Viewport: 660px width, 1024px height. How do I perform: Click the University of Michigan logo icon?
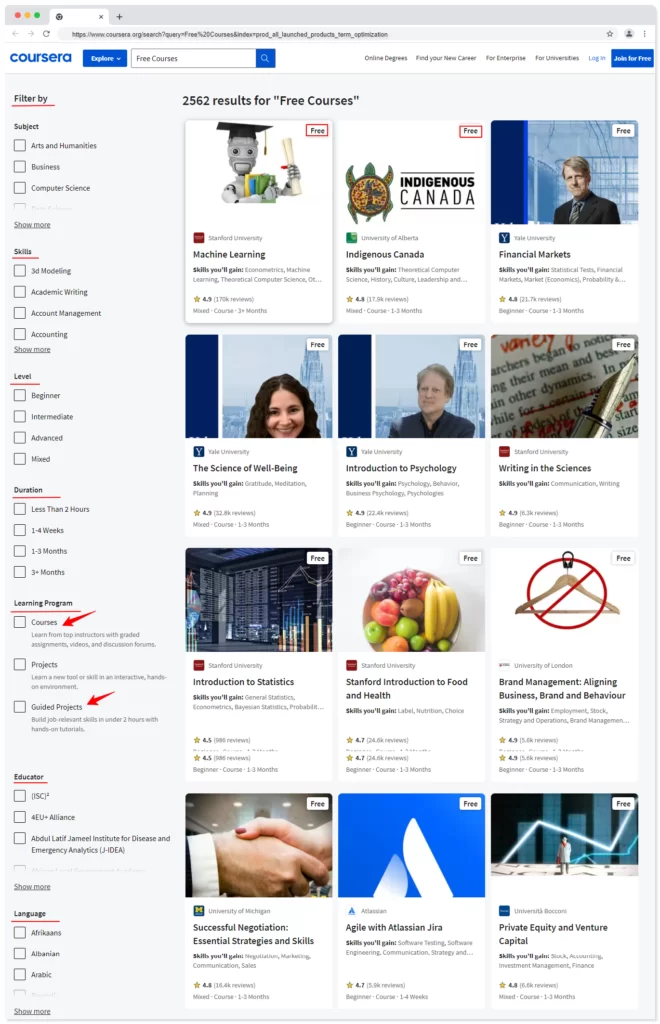tap(198, 910)
